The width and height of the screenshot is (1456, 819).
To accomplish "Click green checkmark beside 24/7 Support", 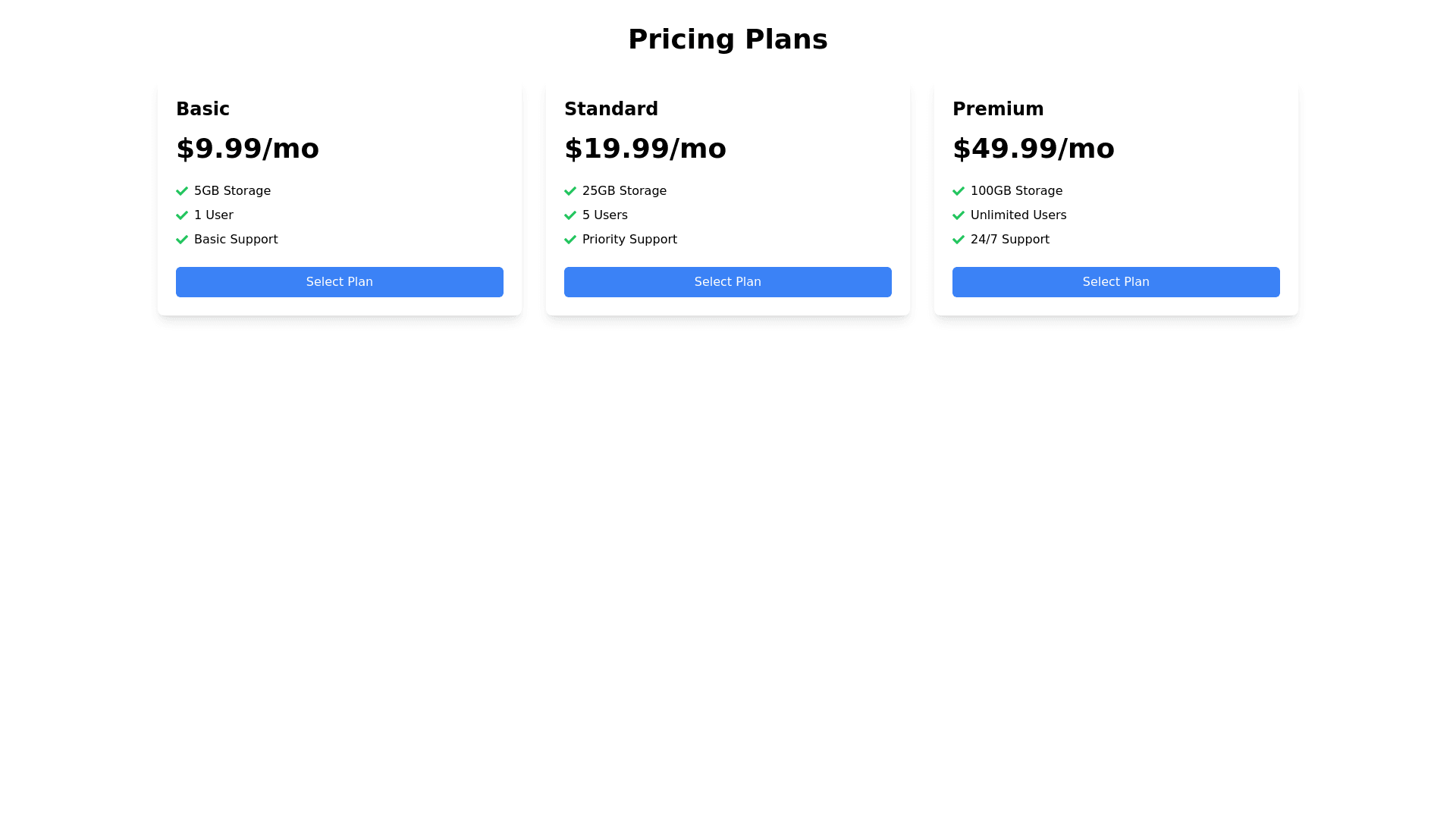I will click(x=959, y=240).
